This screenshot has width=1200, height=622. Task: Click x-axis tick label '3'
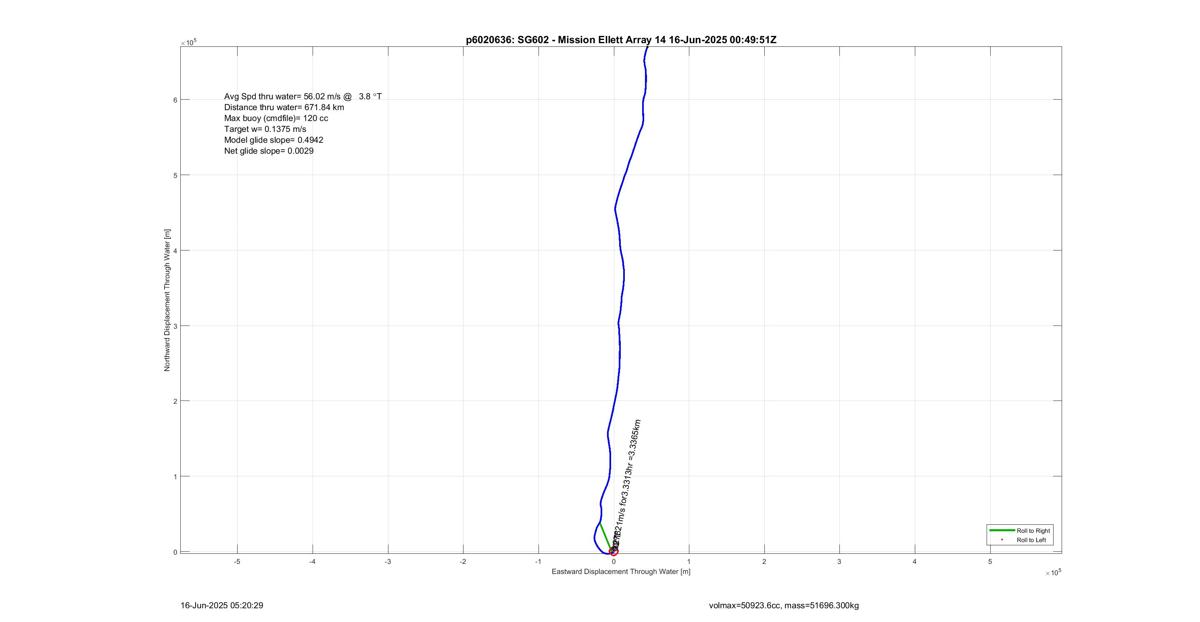pyautogui.click(x=839, y=562)
